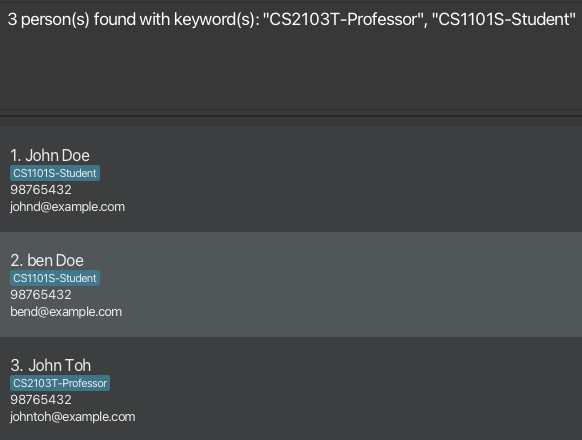Screen dimensions: 582x440
Task: Select the ben Doe contact card
Action: (x=291, y=284)
